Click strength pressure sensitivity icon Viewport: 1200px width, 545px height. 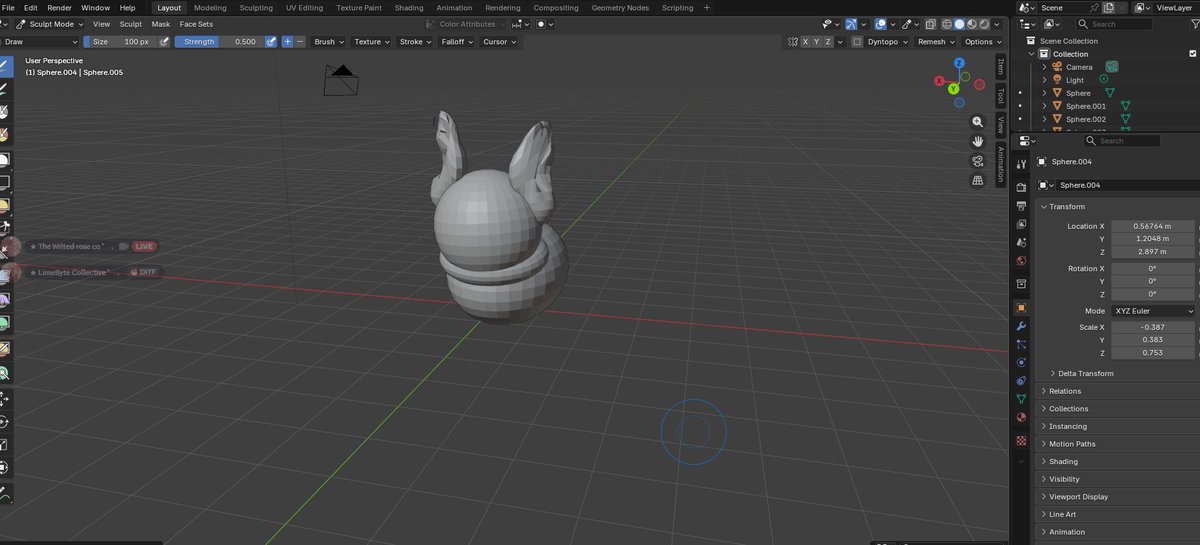(x=270, y=42)
